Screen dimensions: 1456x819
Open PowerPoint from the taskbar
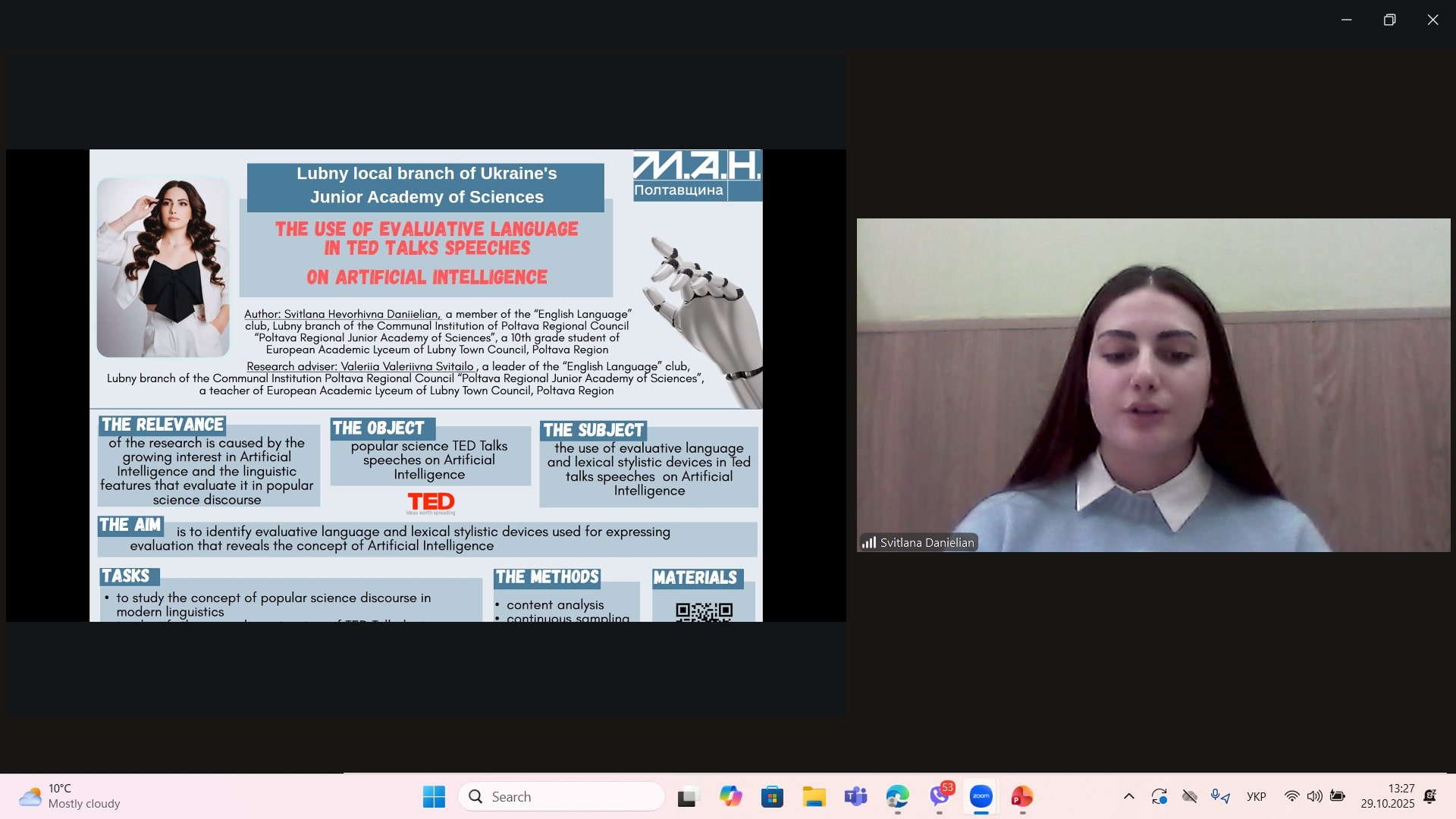tap(1022, 796)
